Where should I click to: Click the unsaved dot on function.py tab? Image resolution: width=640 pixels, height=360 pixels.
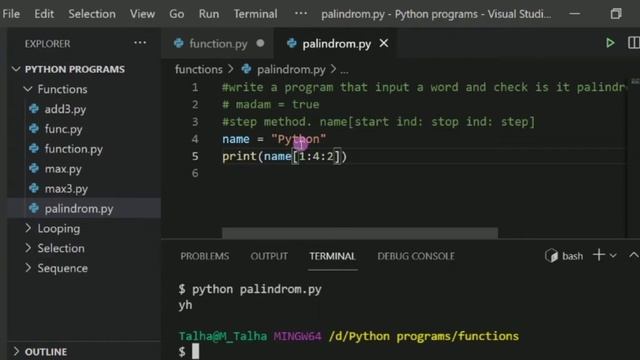click(x=260, y=43)
